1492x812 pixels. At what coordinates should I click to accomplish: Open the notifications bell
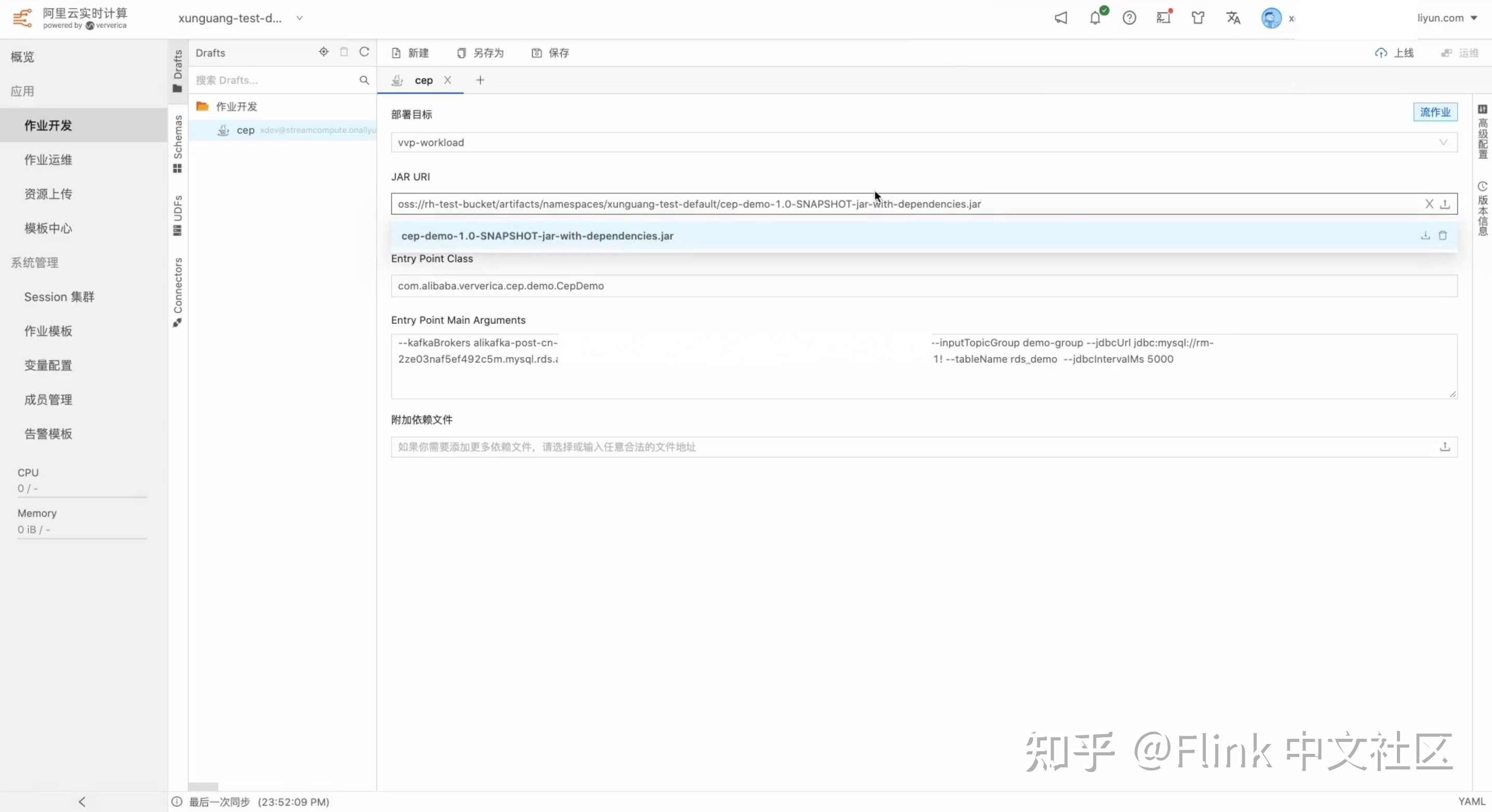(1094, 18)
